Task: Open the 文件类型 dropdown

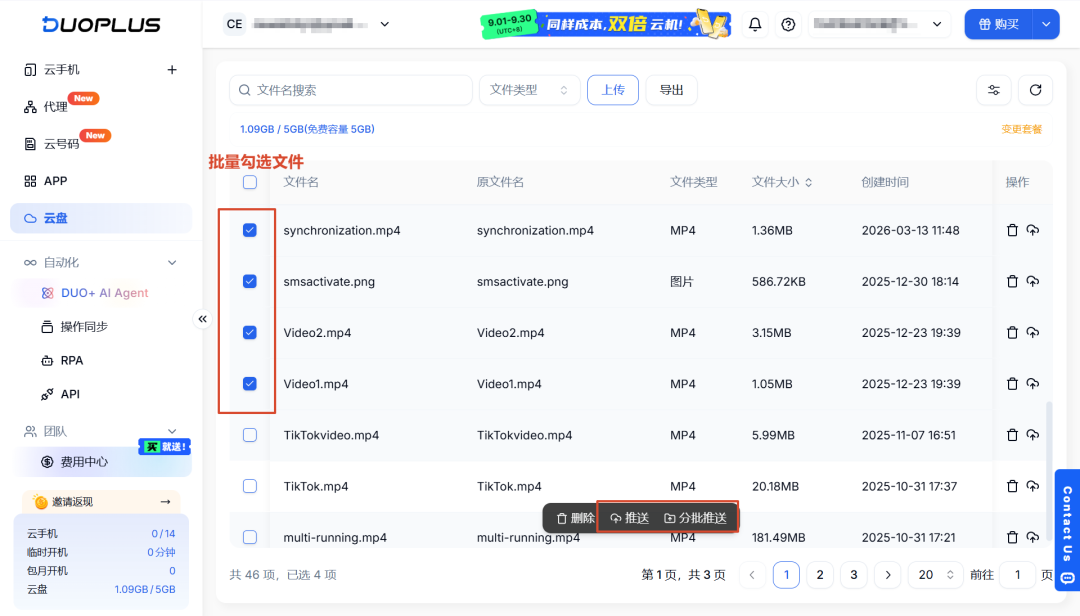Action: click(529, 90)
